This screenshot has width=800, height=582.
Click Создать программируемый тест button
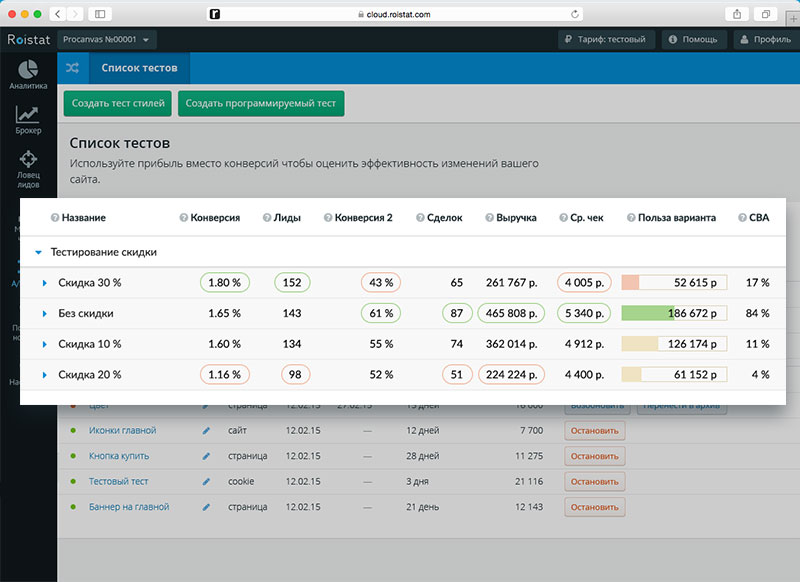(x=261, y=103)
